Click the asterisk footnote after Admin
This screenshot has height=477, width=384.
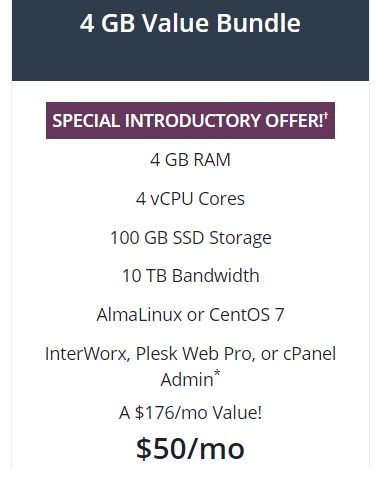coord(217,374)
